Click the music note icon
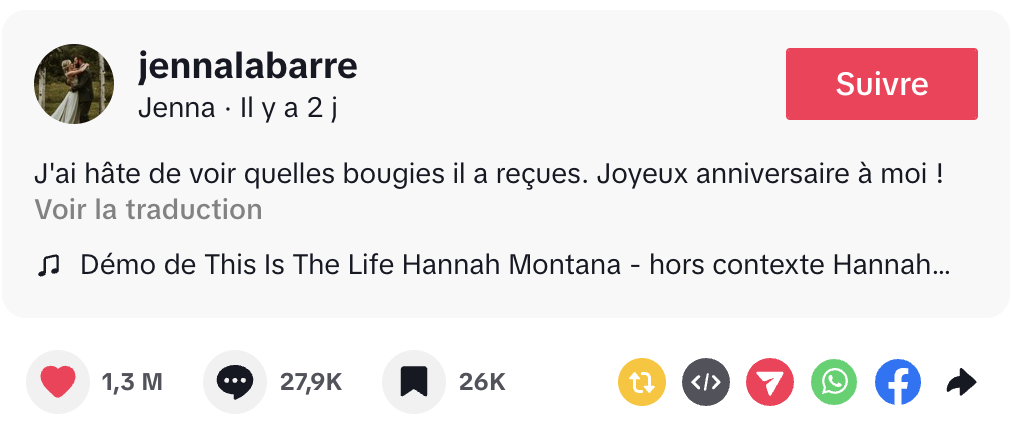Viewport: 1022px width, 428px height. (x=48, y=266)
